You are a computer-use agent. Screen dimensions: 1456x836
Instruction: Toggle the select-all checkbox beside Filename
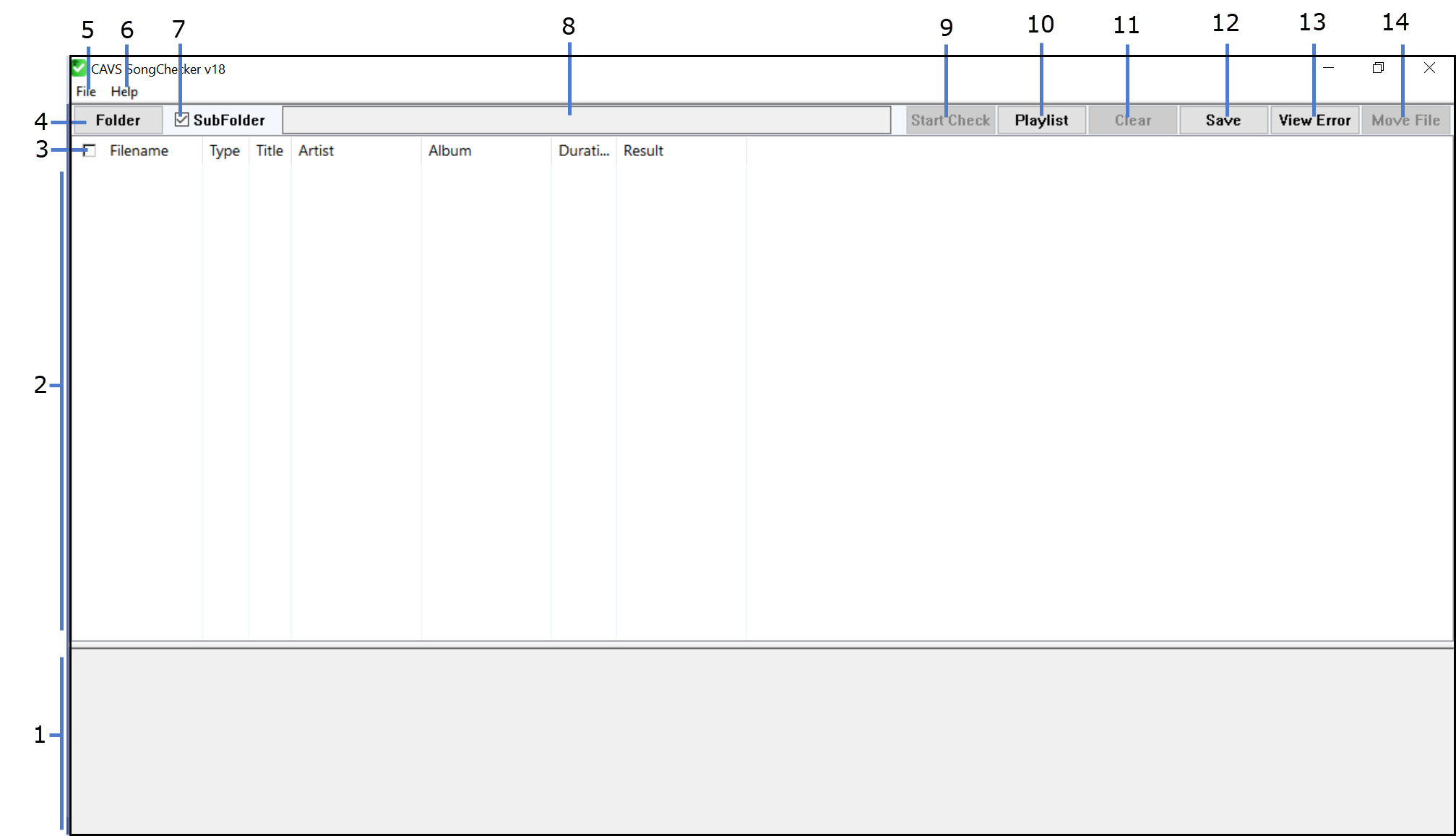tap(89, 150)
